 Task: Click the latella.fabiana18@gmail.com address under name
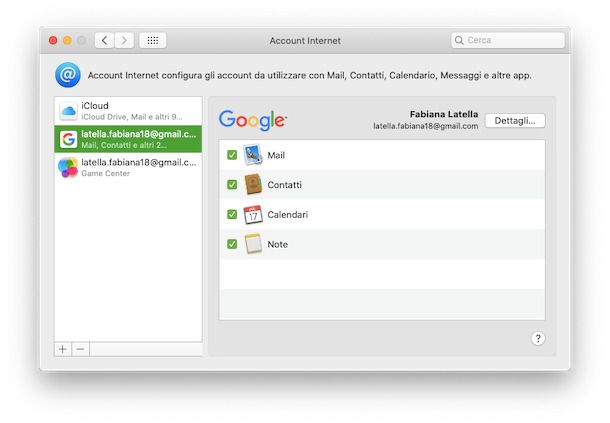[x=426, y=126]
